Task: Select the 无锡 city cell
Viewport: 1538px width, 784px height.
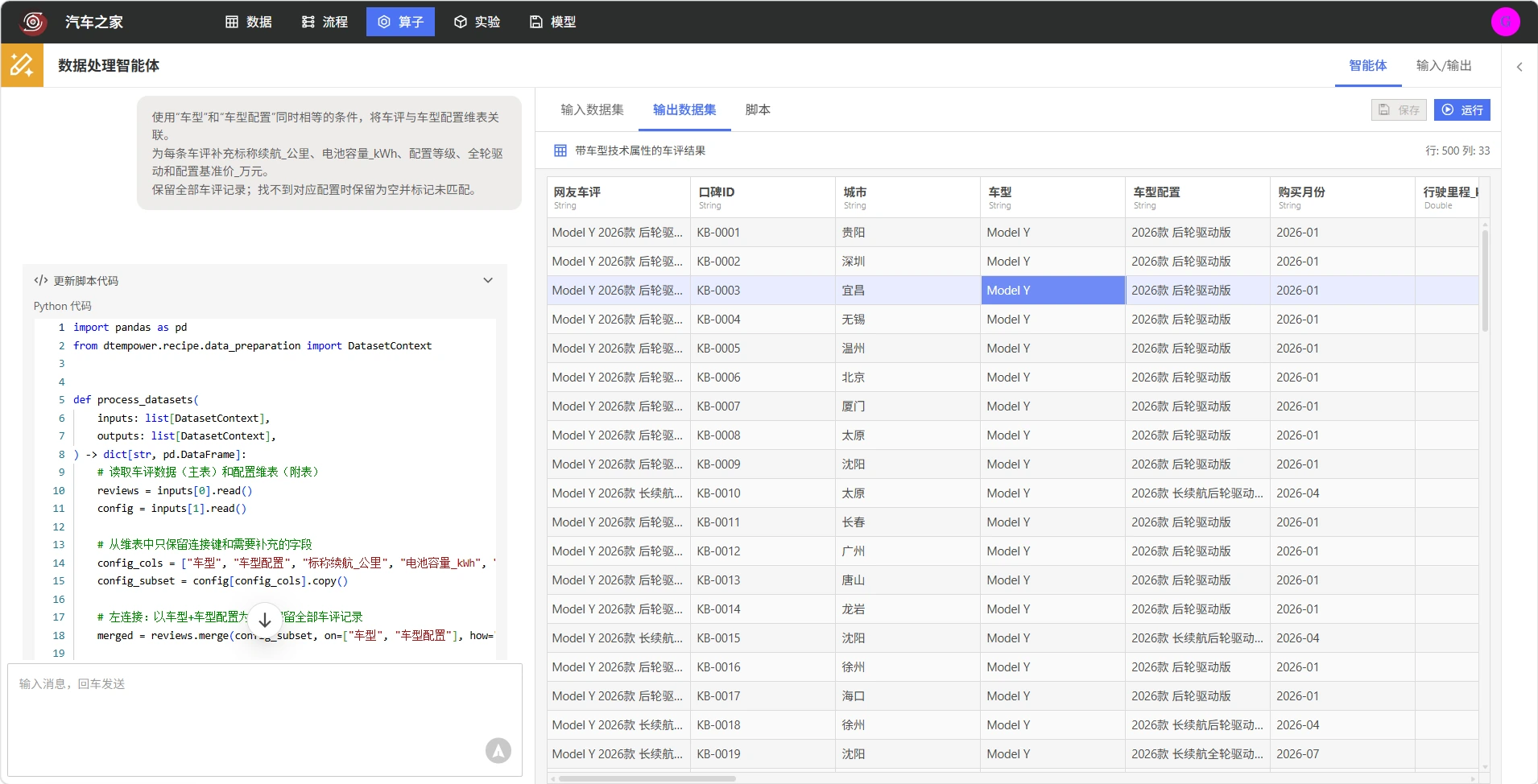Action: 908,320
